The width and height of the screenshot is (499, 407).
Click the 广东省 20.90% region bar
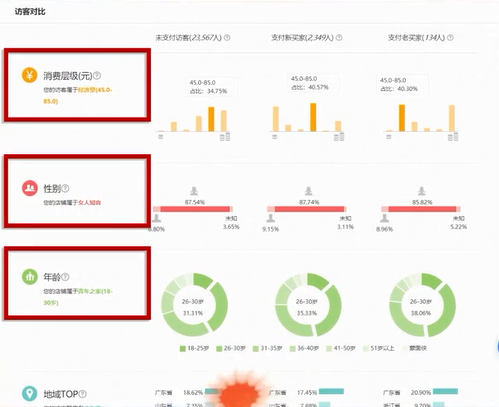[x=445, y=391]
